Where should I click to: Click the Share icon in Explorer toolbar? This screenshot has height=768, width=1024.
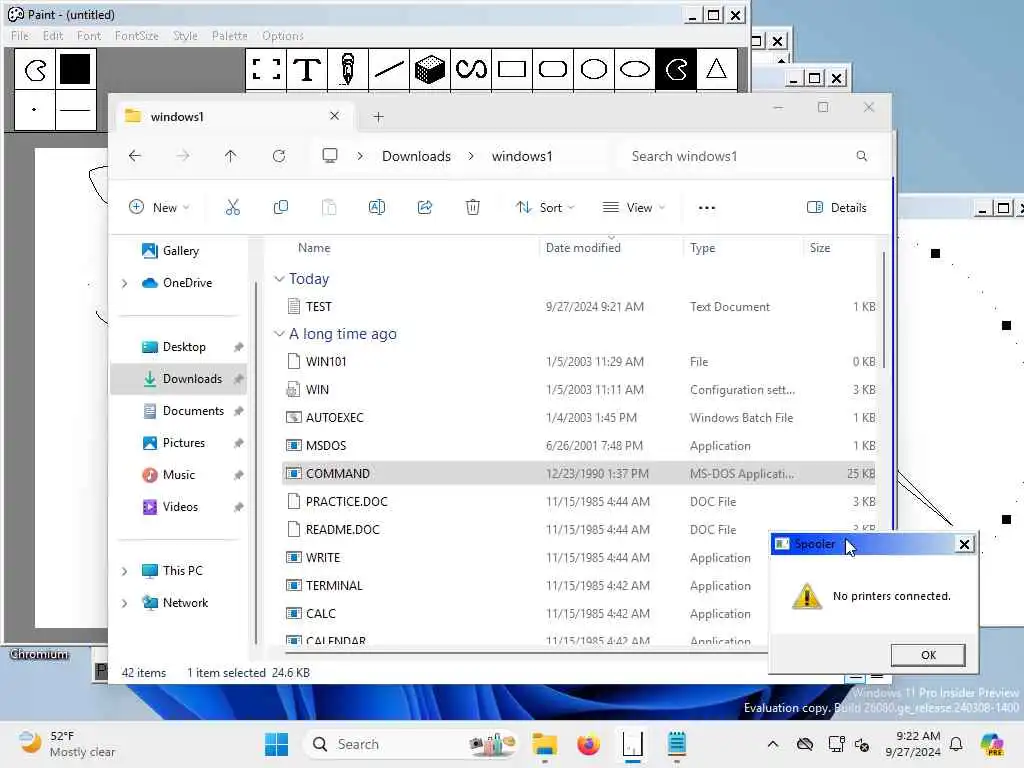[x=425, y=208]
